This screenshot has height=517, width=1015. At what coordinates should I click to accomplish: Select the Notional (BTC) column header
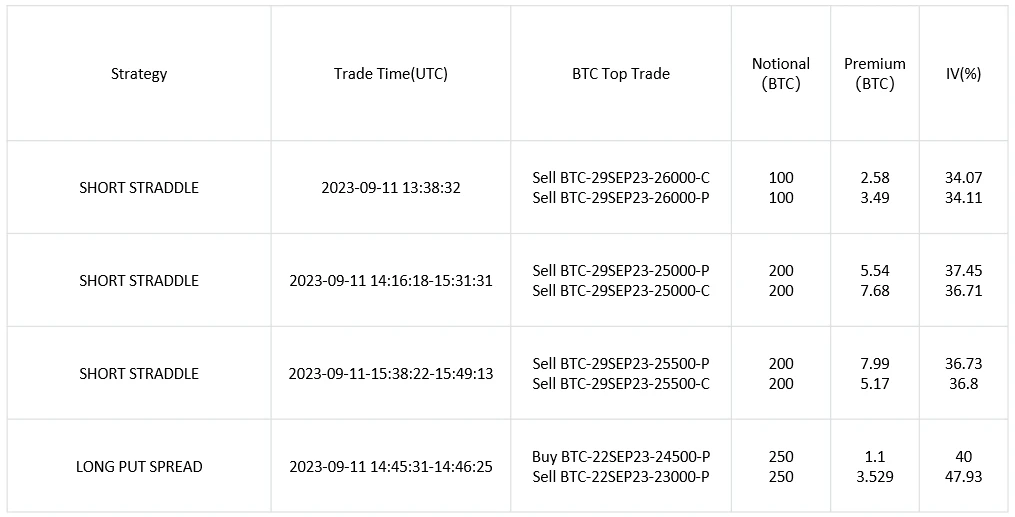[x=780, y=74]
